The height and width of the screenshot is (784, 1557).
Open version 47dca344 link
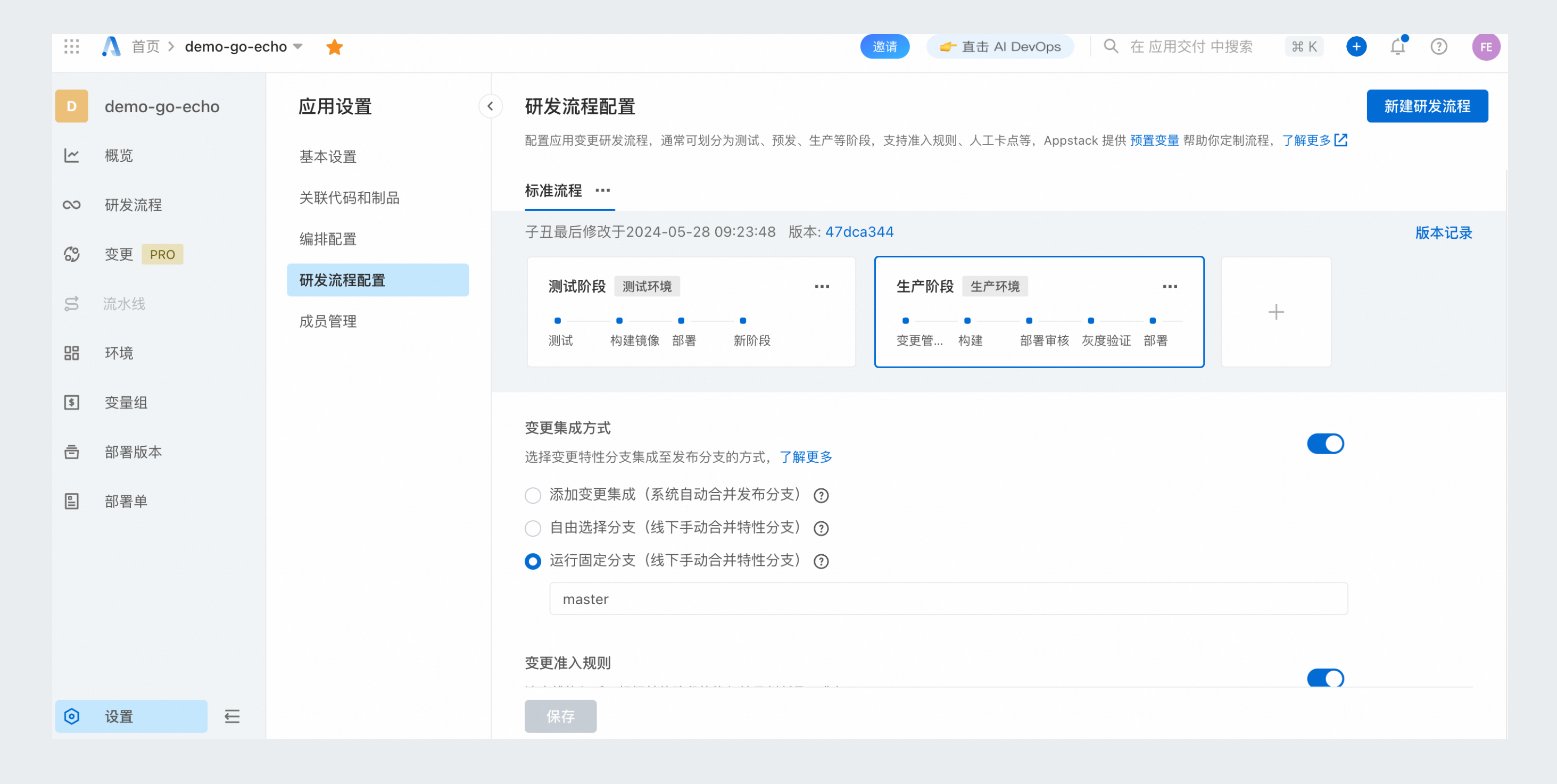click(859, 232)
